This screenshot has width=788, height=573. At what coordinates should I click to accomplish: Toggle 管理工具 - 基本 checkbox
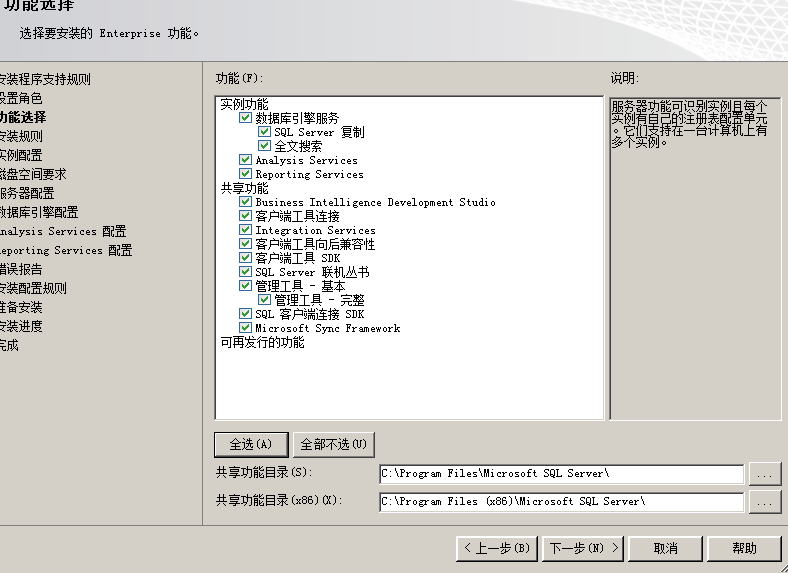245,286
